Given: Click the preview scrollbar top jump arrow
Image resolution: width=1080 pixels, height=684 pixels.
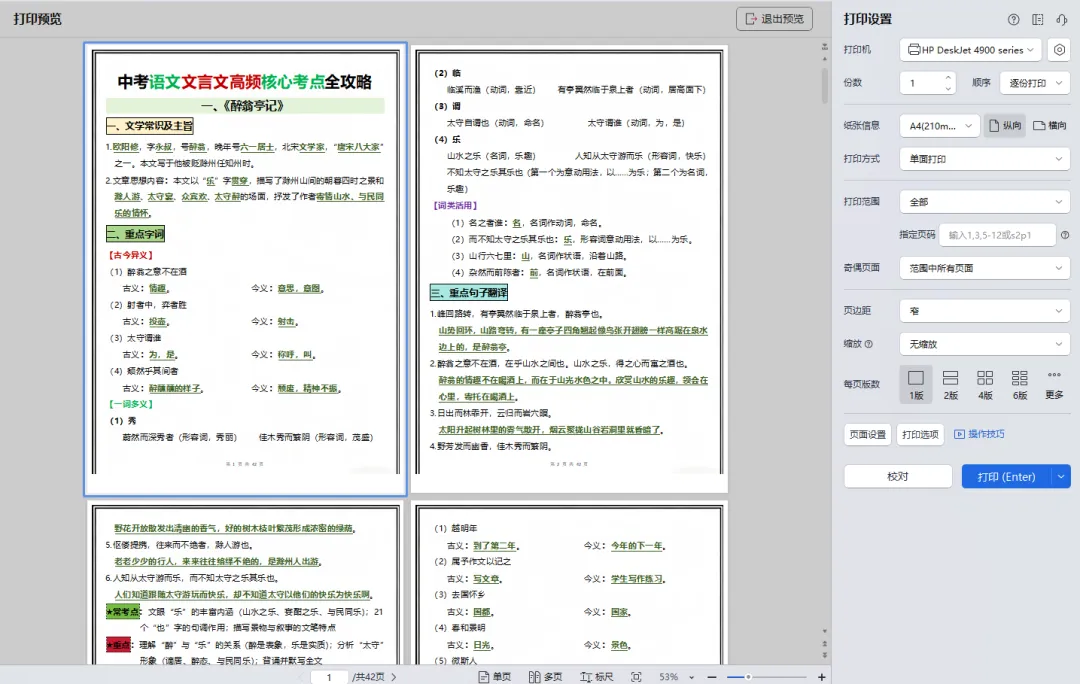Looking at the screenshot, I should [824, 48].
